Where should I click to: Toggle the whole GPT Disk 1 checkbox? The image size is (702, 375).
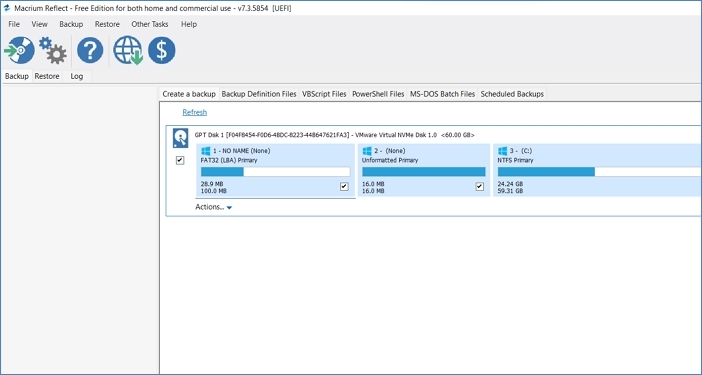[180, 160]
